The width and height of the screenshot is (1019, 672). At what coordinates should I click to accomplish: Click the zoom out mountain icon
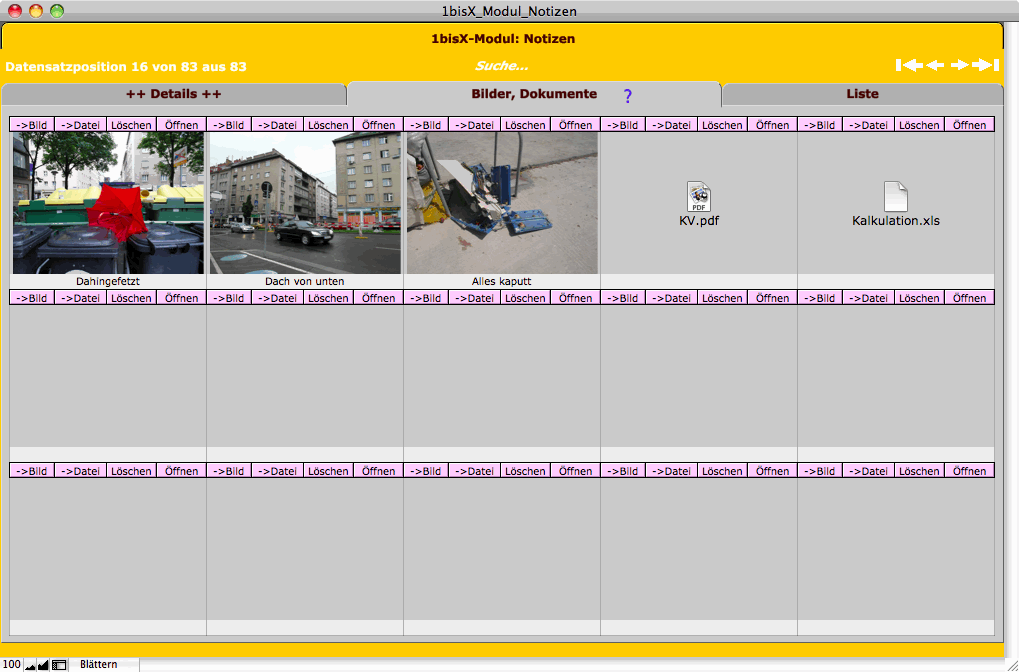pos(30,664)
